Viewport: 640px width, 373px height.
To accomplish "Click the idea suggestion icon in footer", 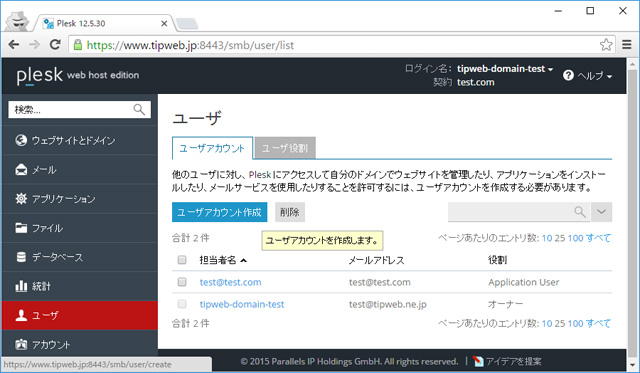I will 478,361.
